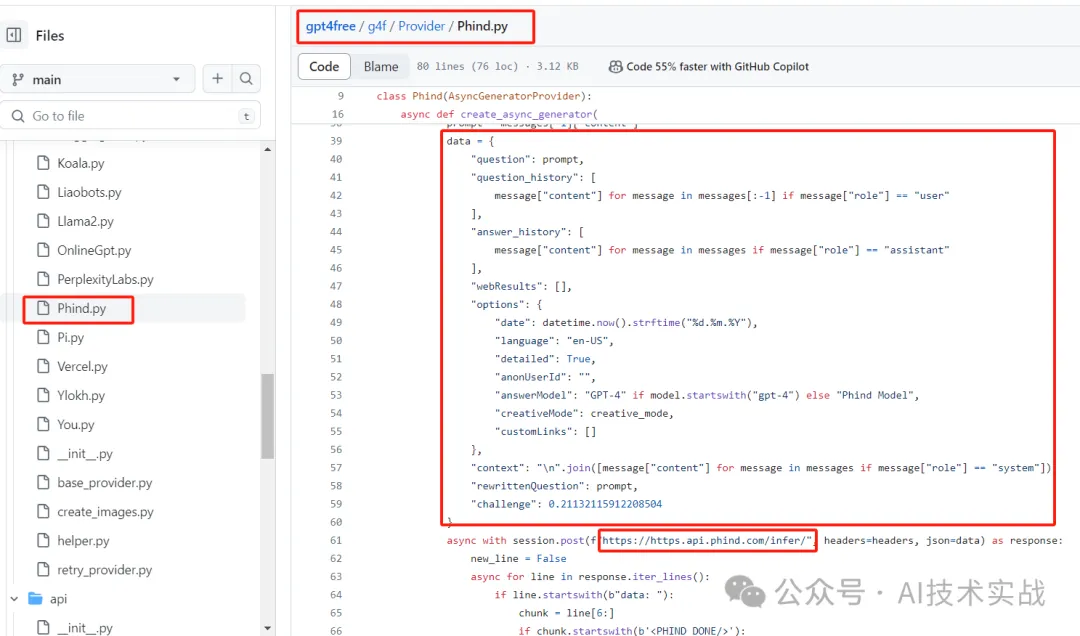Click the file icon beside Koala.py
The width and height of the screenshot is (1080, 636).
[x=43, y=163]
